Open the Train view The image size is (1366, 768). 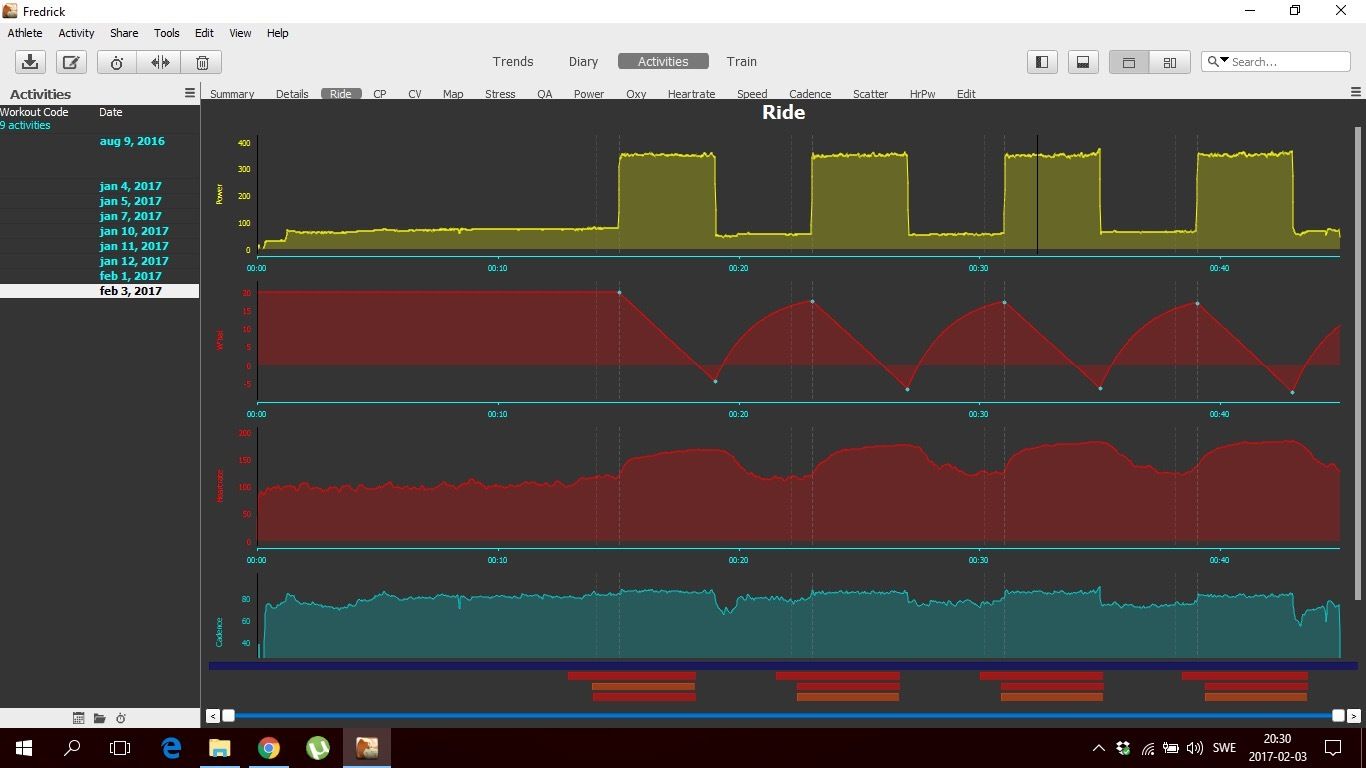pyautogui.click(x=741, y=61)
